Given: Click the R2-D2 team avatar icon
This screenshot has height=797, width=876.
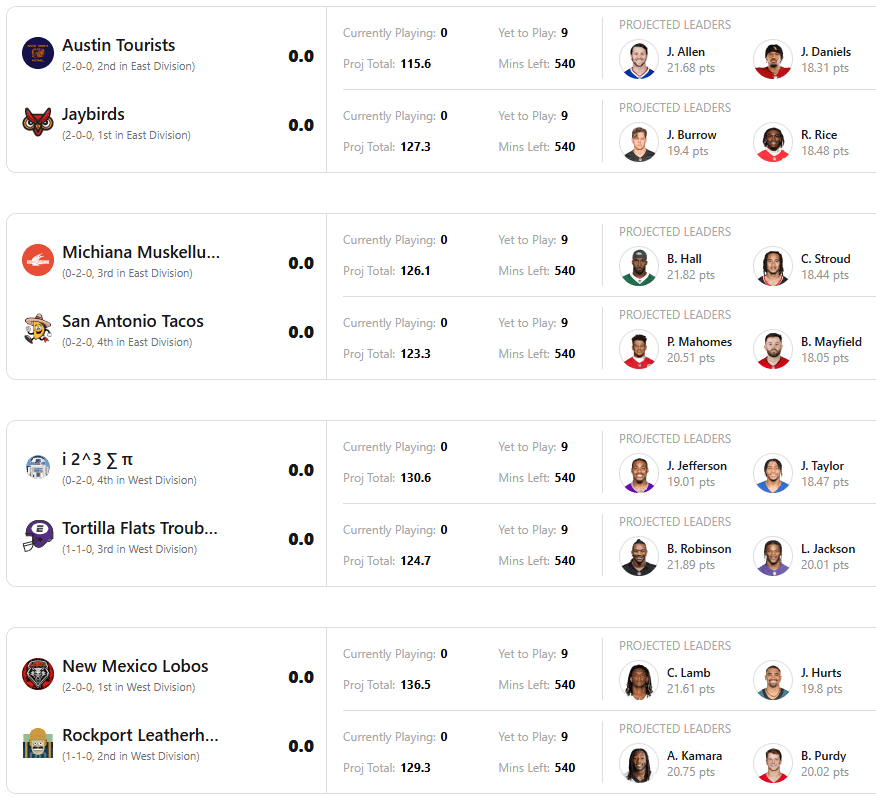Looking at the screenshot, I should 38,467.
